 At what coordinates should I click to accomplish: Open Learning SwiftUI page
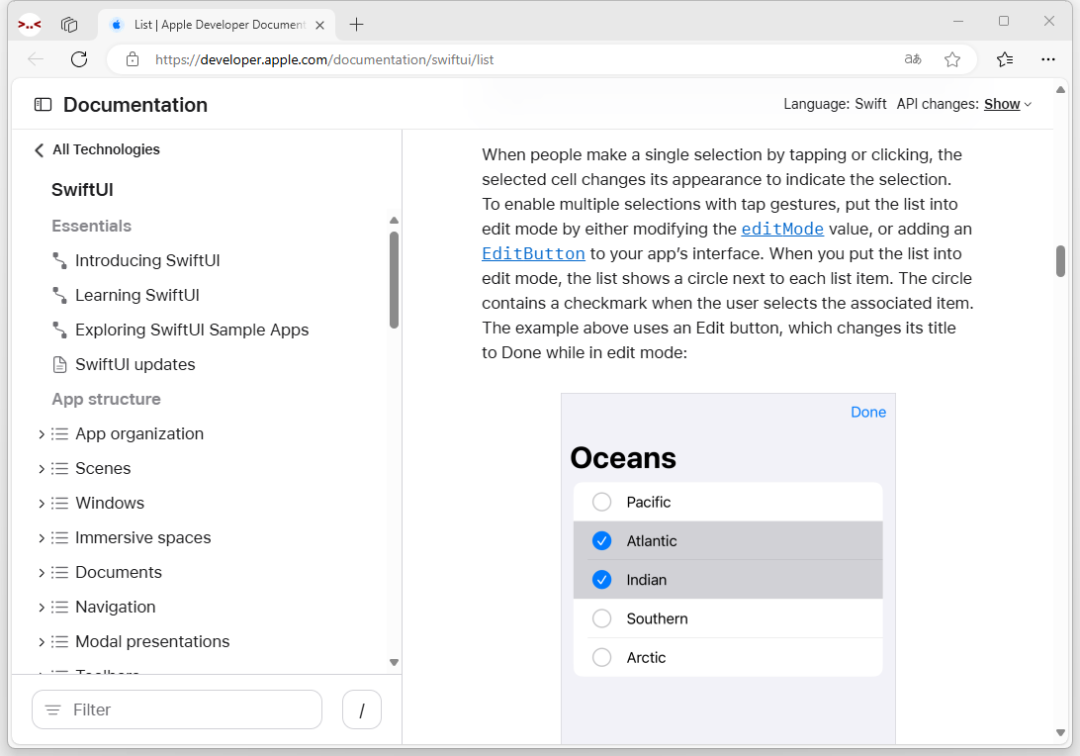137,295
